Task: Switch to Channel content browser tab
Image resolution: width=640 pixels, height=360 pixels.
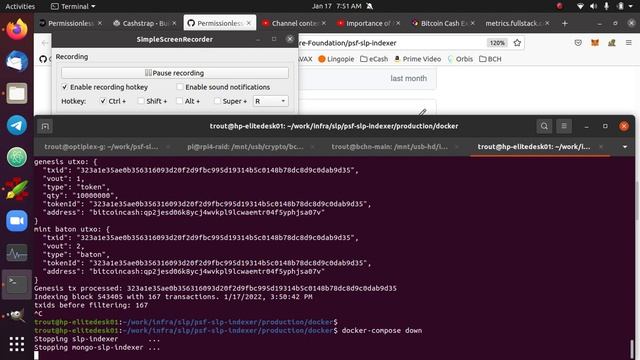Action: (293, 24)
